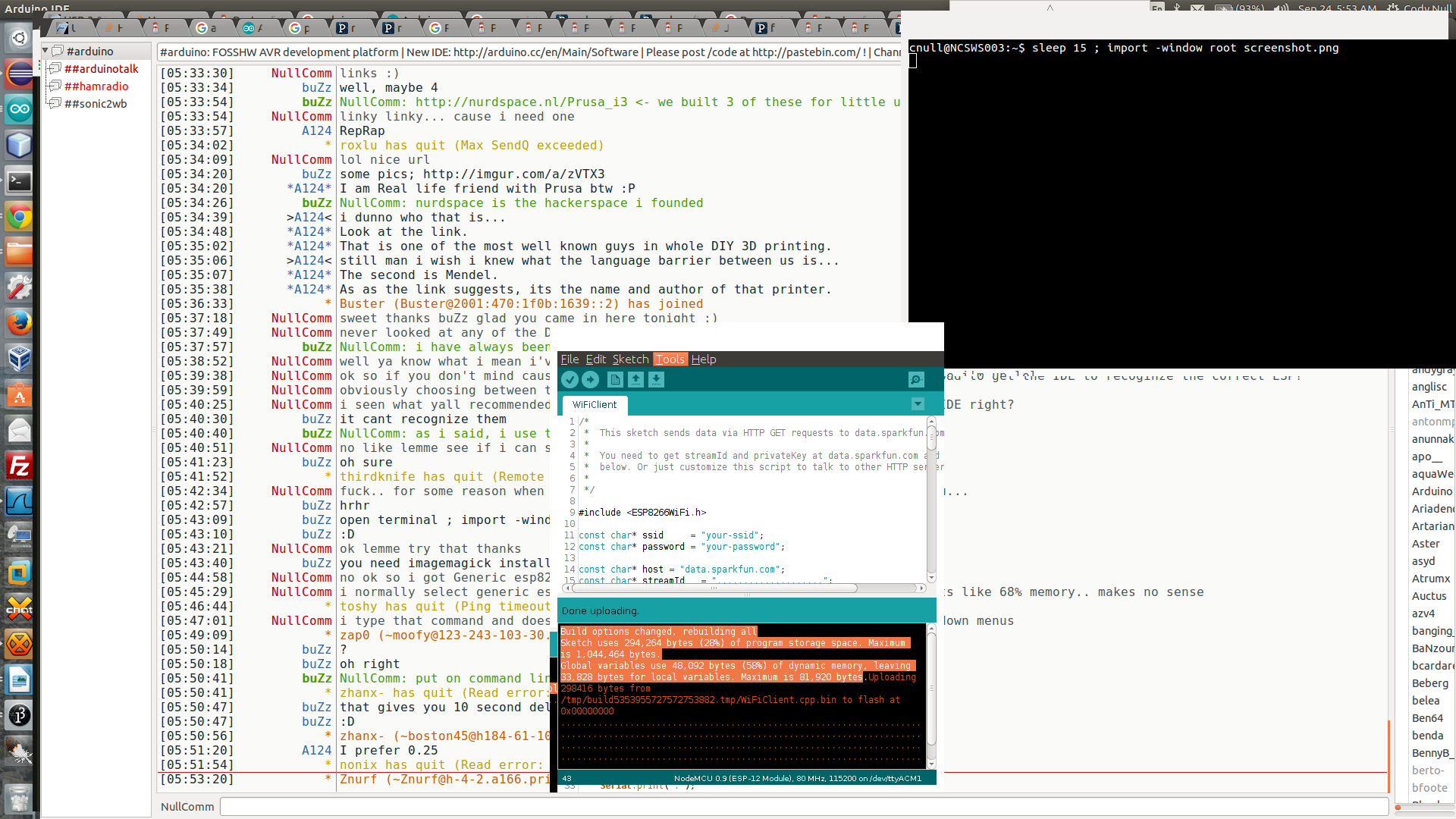This screenshot has width=1456, height=819.
Task: Select the WiFiClient sketch tab
Action: (595, 405)
